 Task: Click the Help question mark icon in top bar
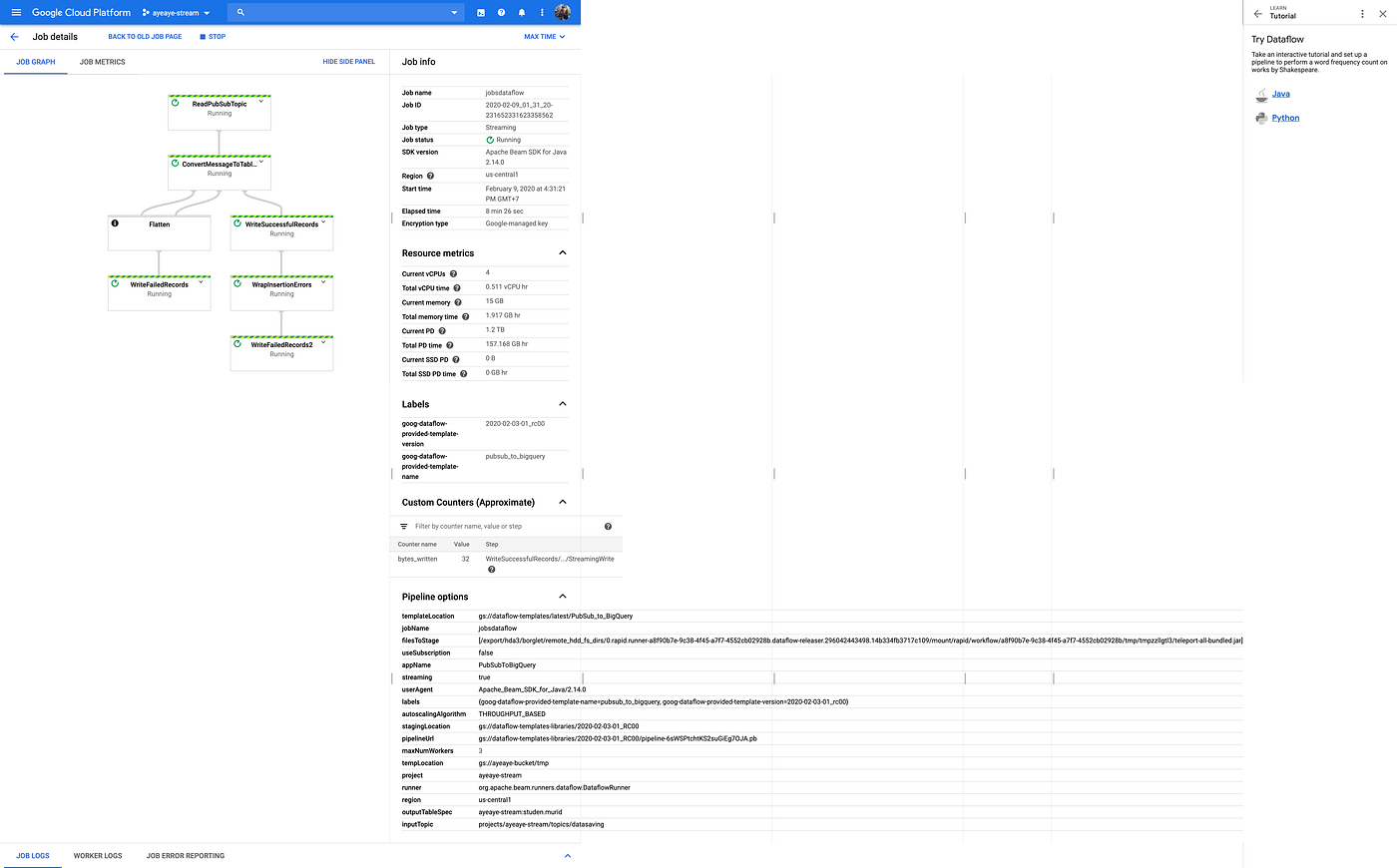pyautogui.click(x=501, y=12)
